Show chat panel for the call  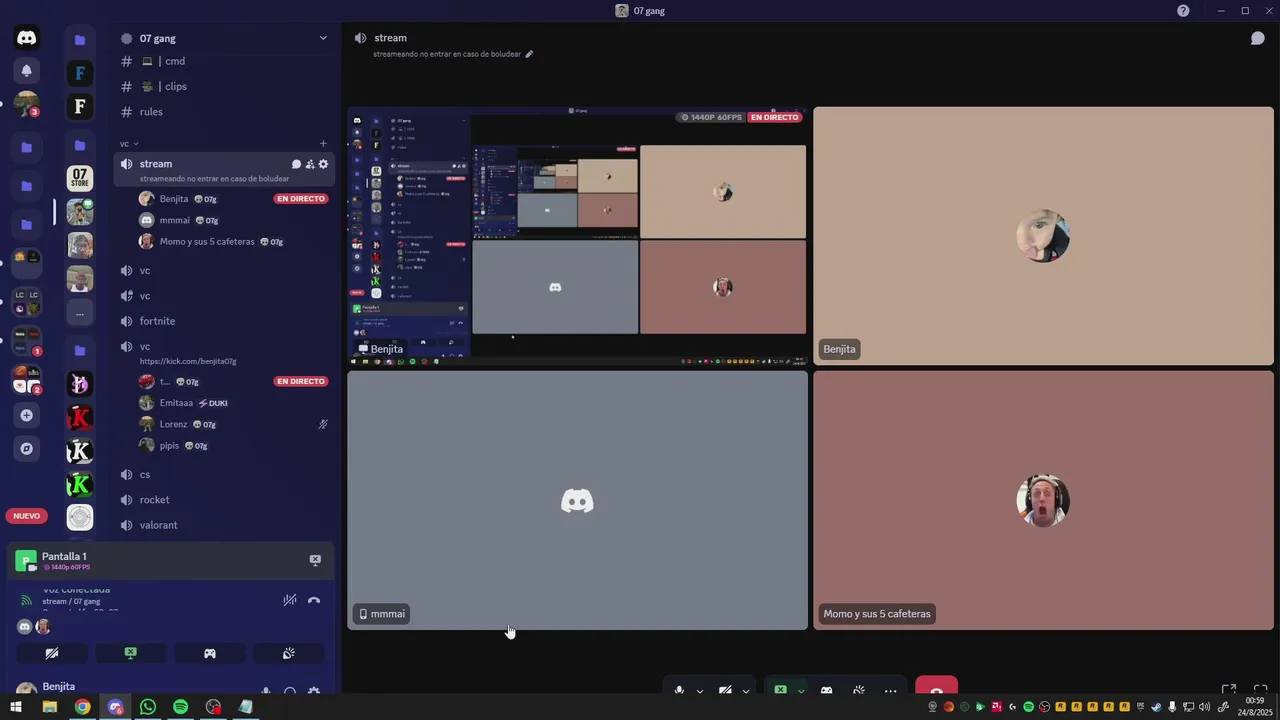coord(1258,38)
